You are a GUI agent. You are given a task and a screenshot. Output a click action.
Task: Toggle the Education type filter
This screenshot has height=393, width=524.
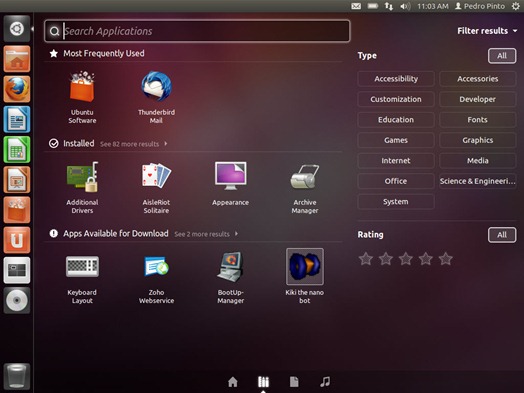coord(396,120)
